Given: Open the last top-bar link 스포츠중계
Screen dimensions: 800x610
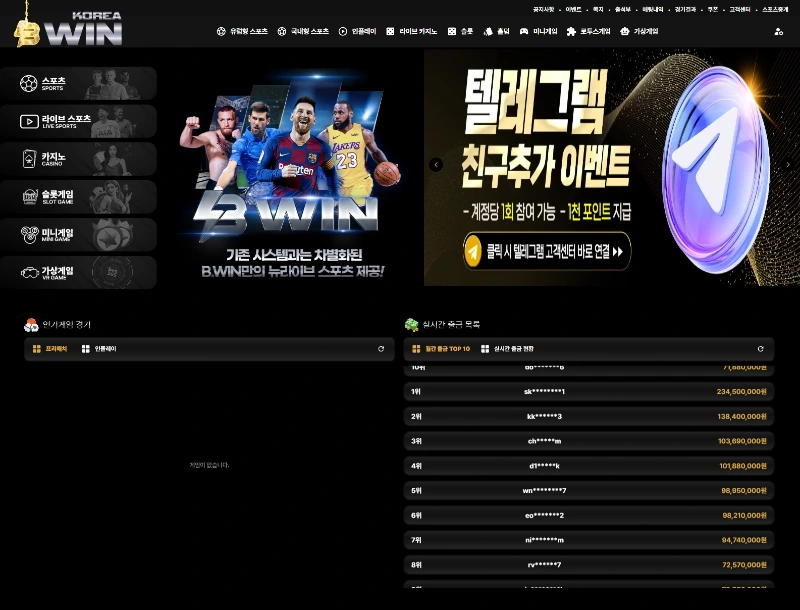Looking at the screenshot, I should 776,10.
